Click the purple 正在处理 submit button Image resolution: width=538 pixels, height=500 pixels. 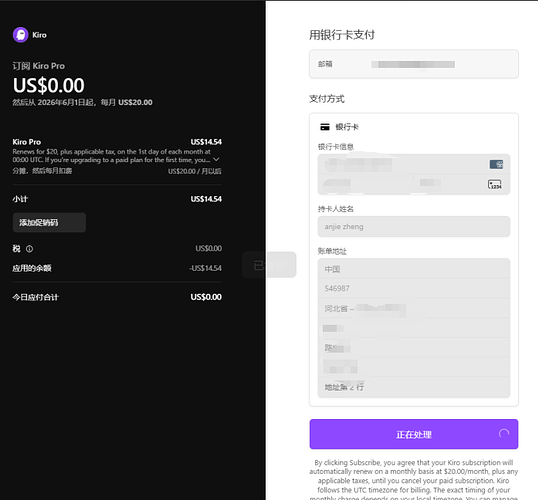(414, 434)
